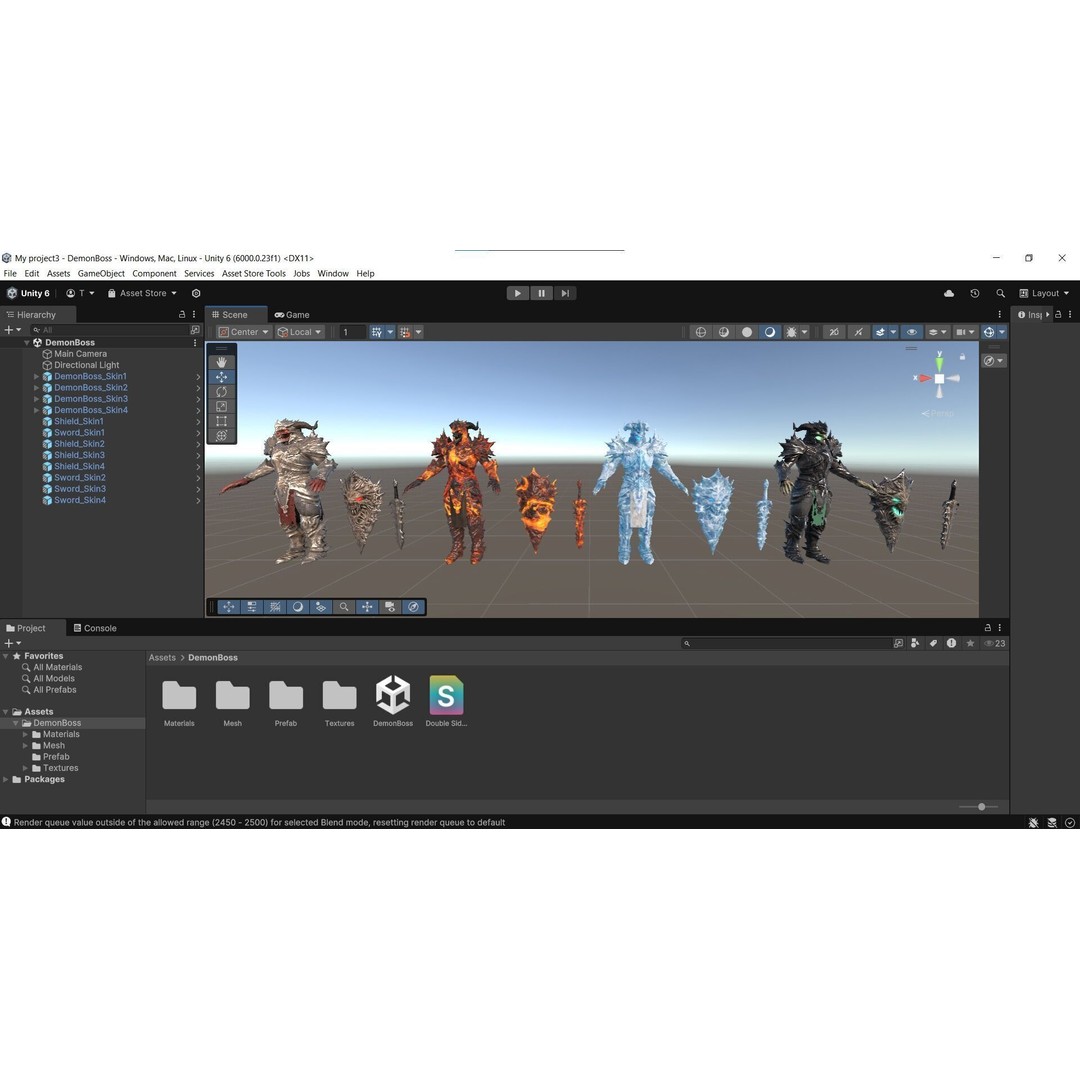The width and height of the screenshot is (1080, 1080).
Task: Click the Play button
Action: tap(517, 293)
